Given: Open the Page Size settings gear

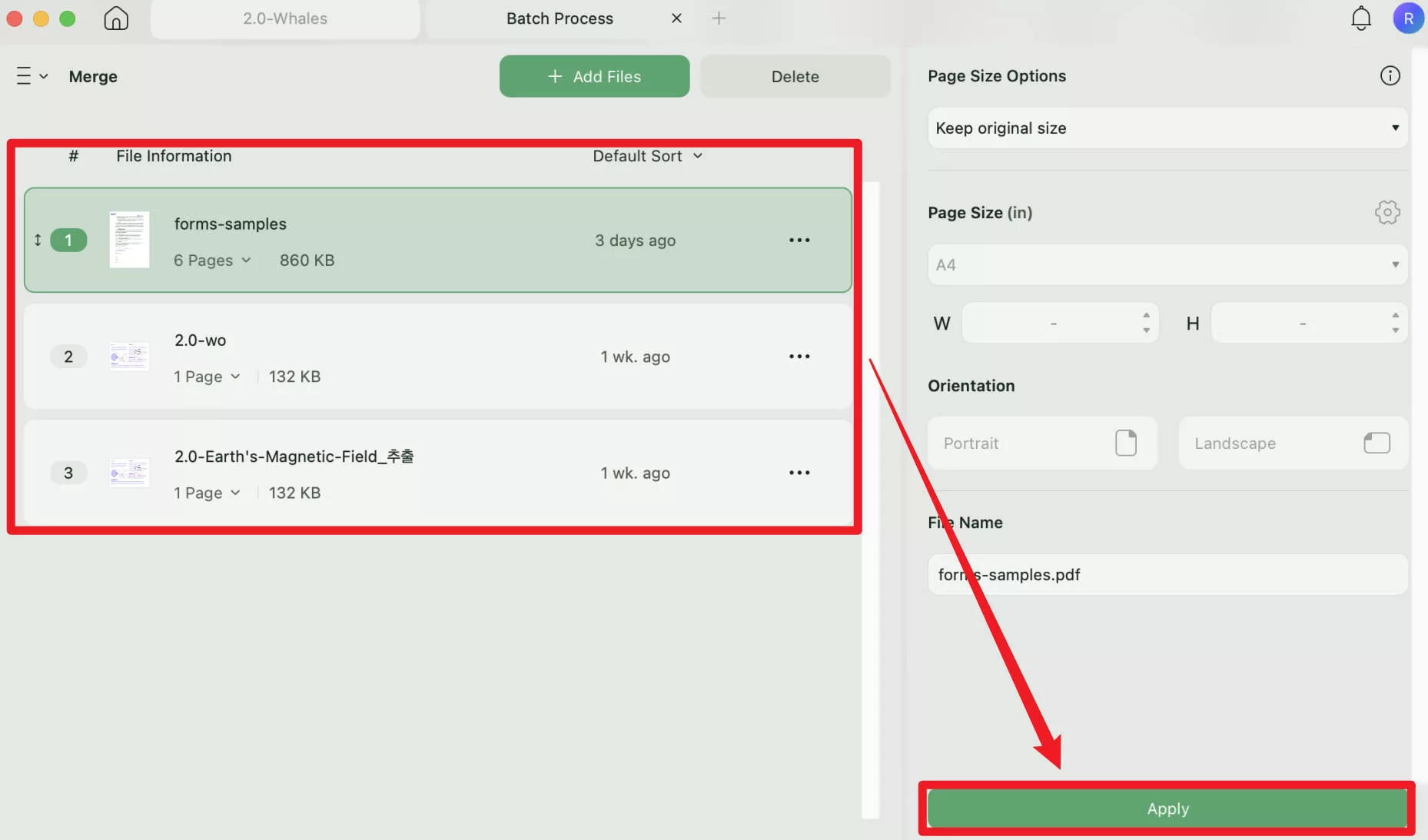Looking at the screenshot, I should [1386, 212].
